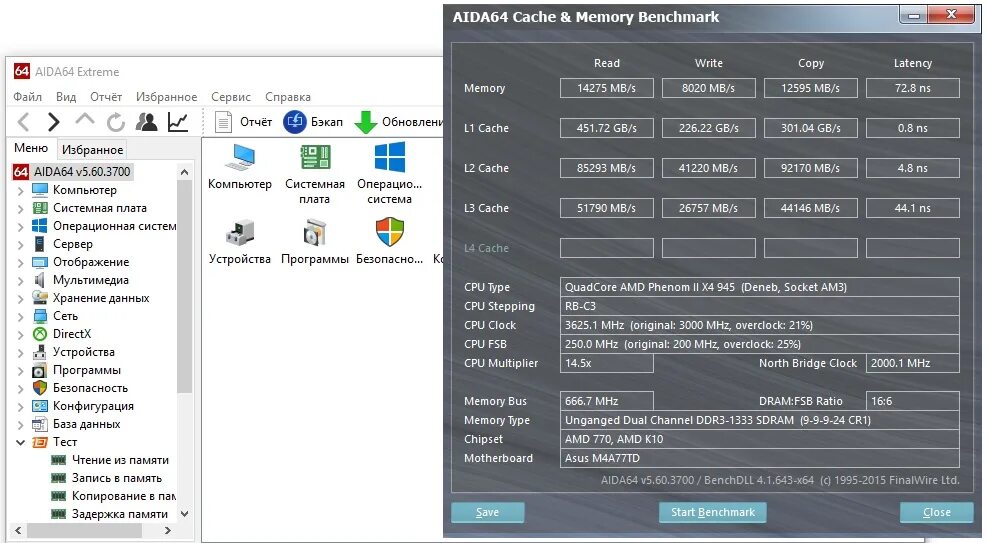Select the Хранение данных drives icon in tree

40,298
